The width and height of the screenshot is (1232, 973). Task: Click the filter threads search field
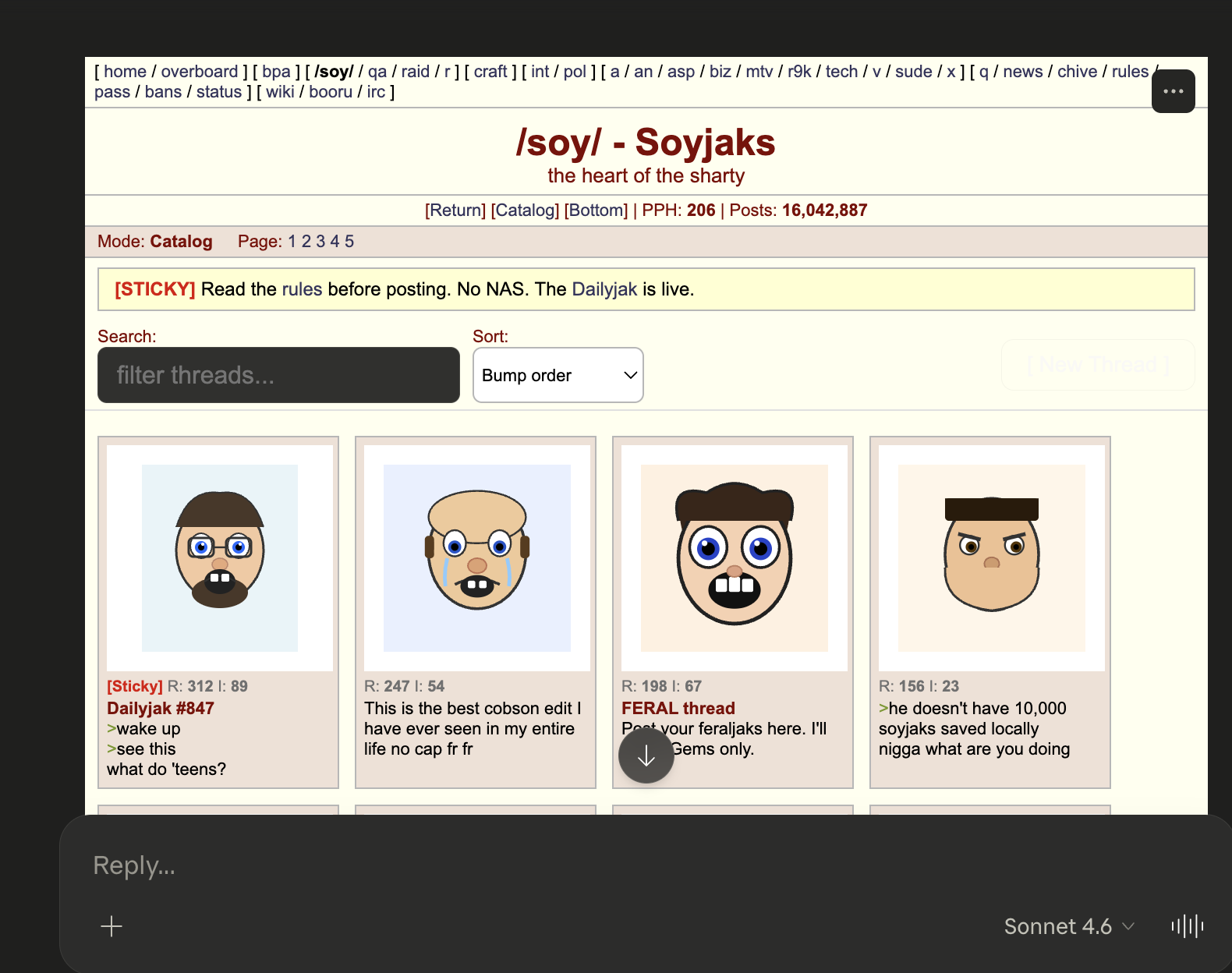[x=278, y=375]
